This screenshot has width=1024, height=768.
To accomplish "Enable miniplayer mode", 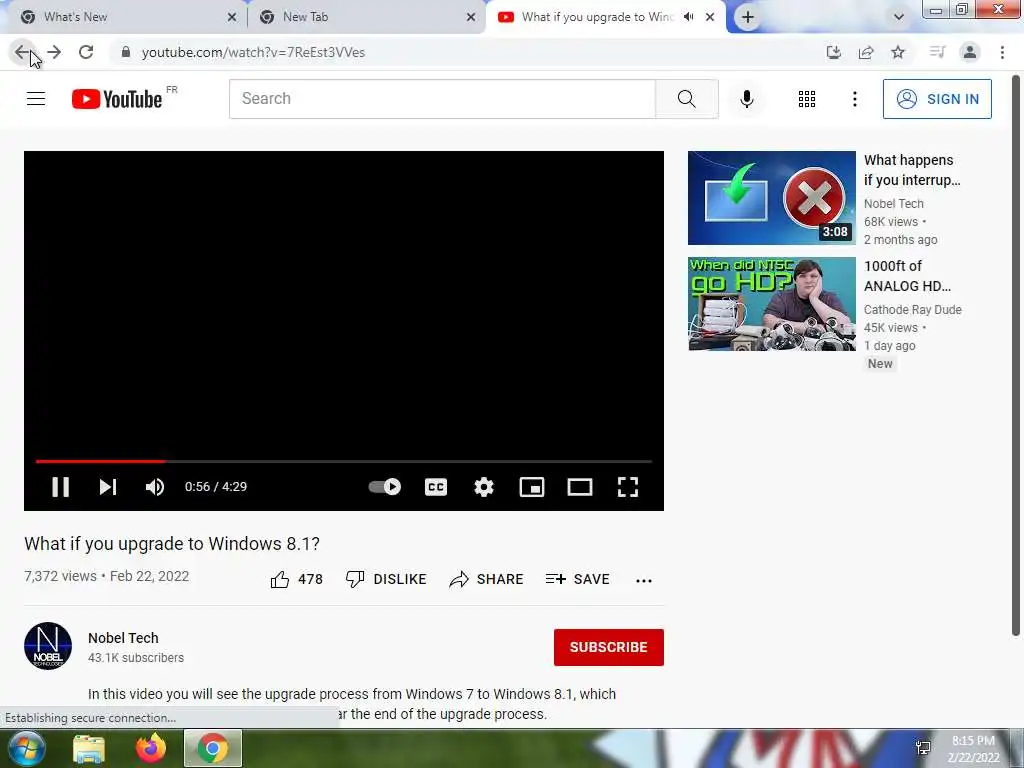I will pos(532,487).
